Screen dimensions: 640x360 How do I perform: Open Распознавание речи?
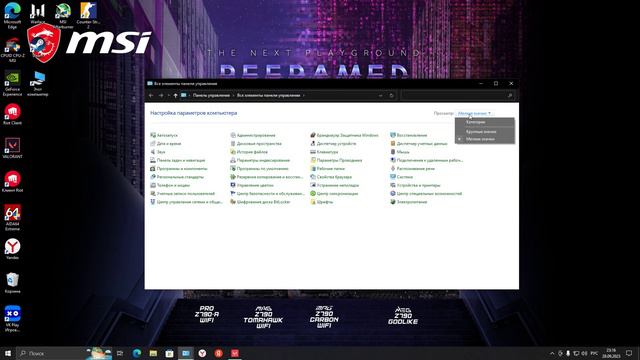tap(413, 169)
